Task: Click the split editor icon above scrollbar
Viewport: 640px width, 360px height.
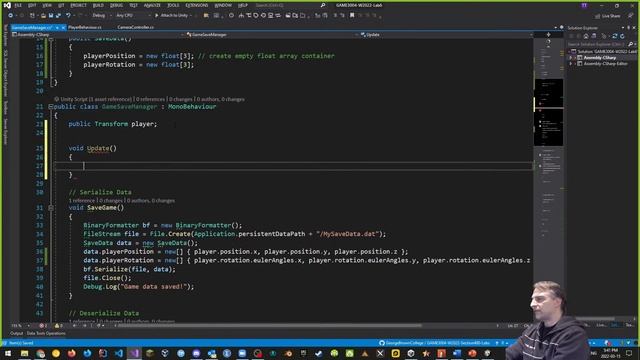Action: (548, 35)
